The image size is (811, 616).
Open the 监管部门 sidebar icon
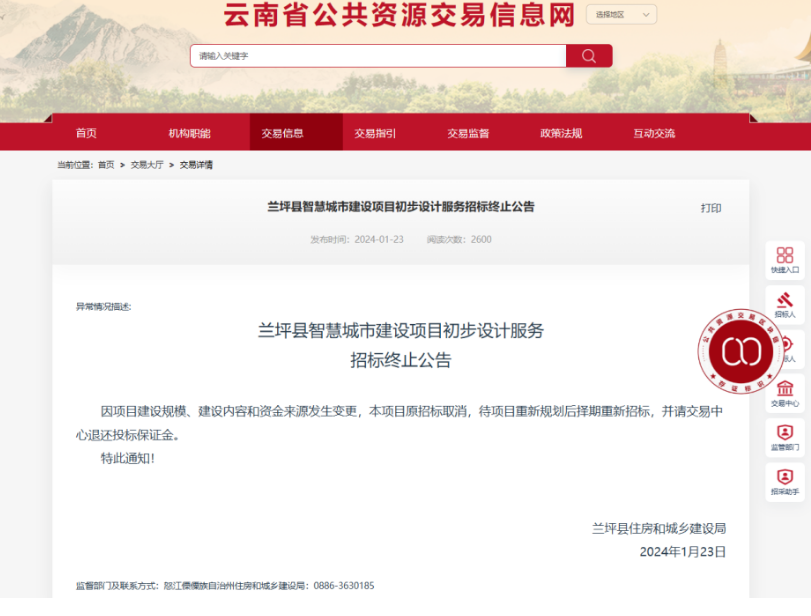(x=785, y=436)
